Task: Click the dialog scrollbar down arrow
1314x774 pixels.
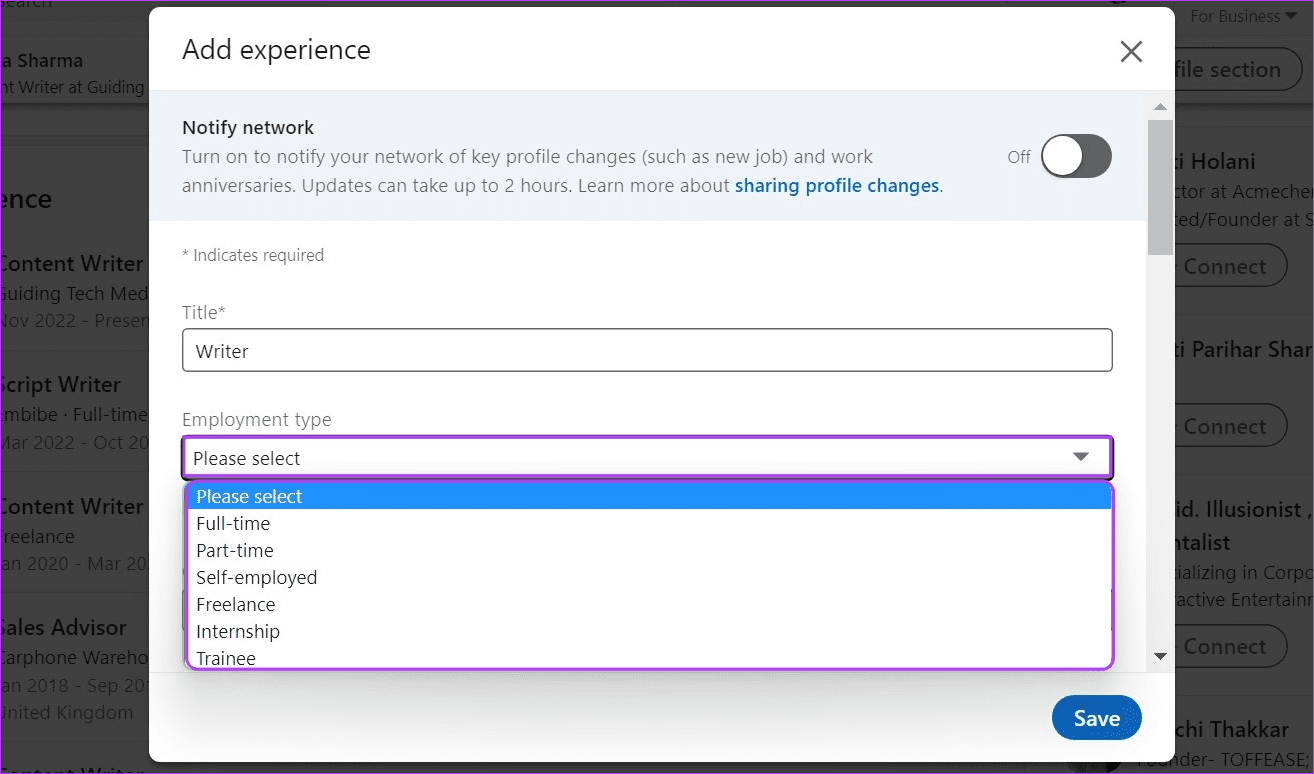Action: tap(1160, 656)
